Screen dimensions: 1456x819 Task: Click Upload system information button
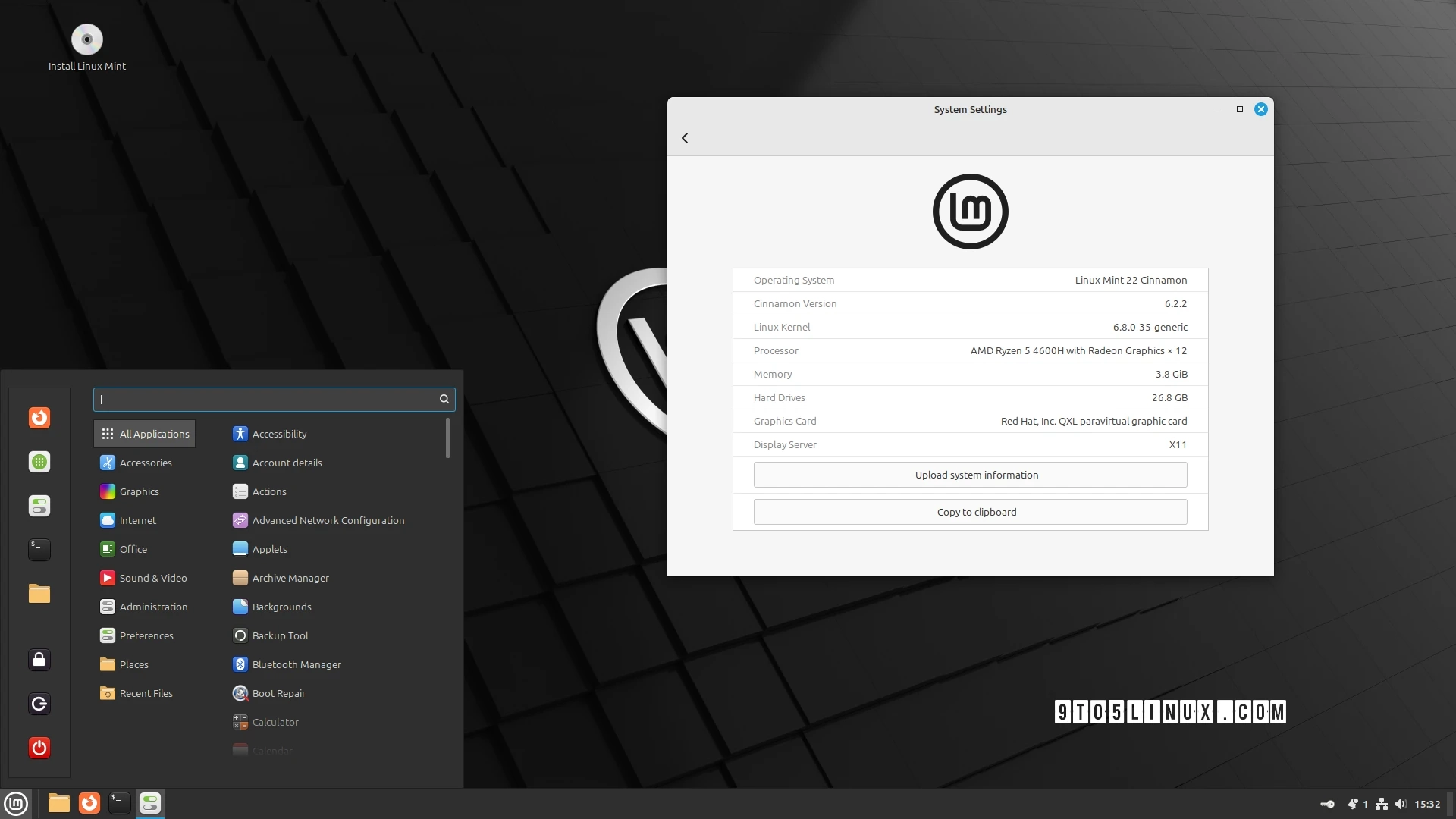(970, 474)
